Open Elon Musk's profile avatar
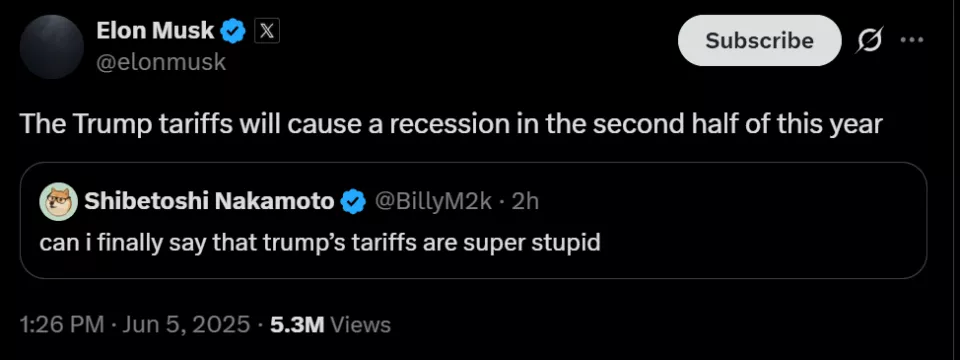960x360 pixels. (x=51, y=47)
